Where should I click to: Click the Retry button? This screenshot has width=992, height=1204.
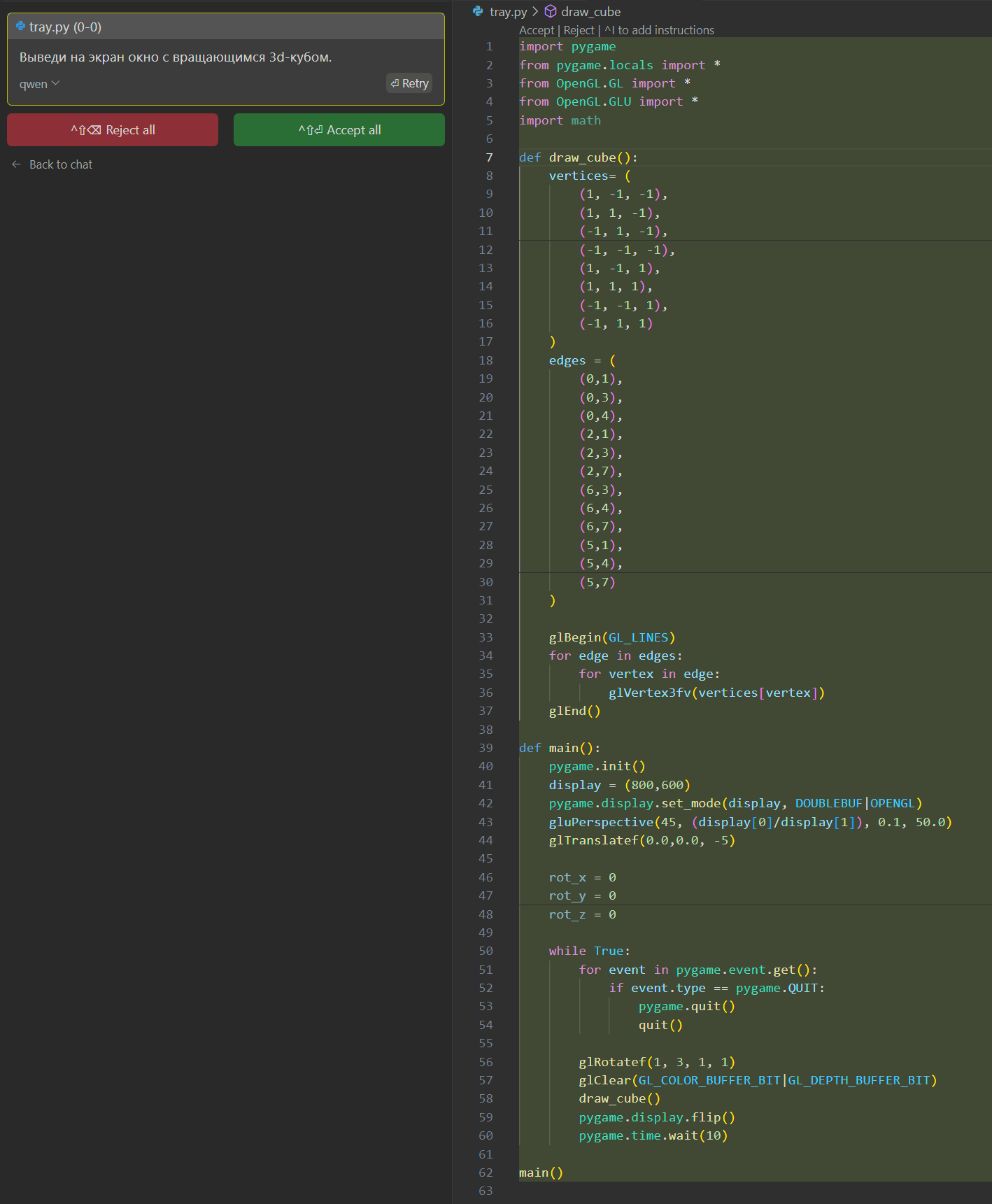409,83
